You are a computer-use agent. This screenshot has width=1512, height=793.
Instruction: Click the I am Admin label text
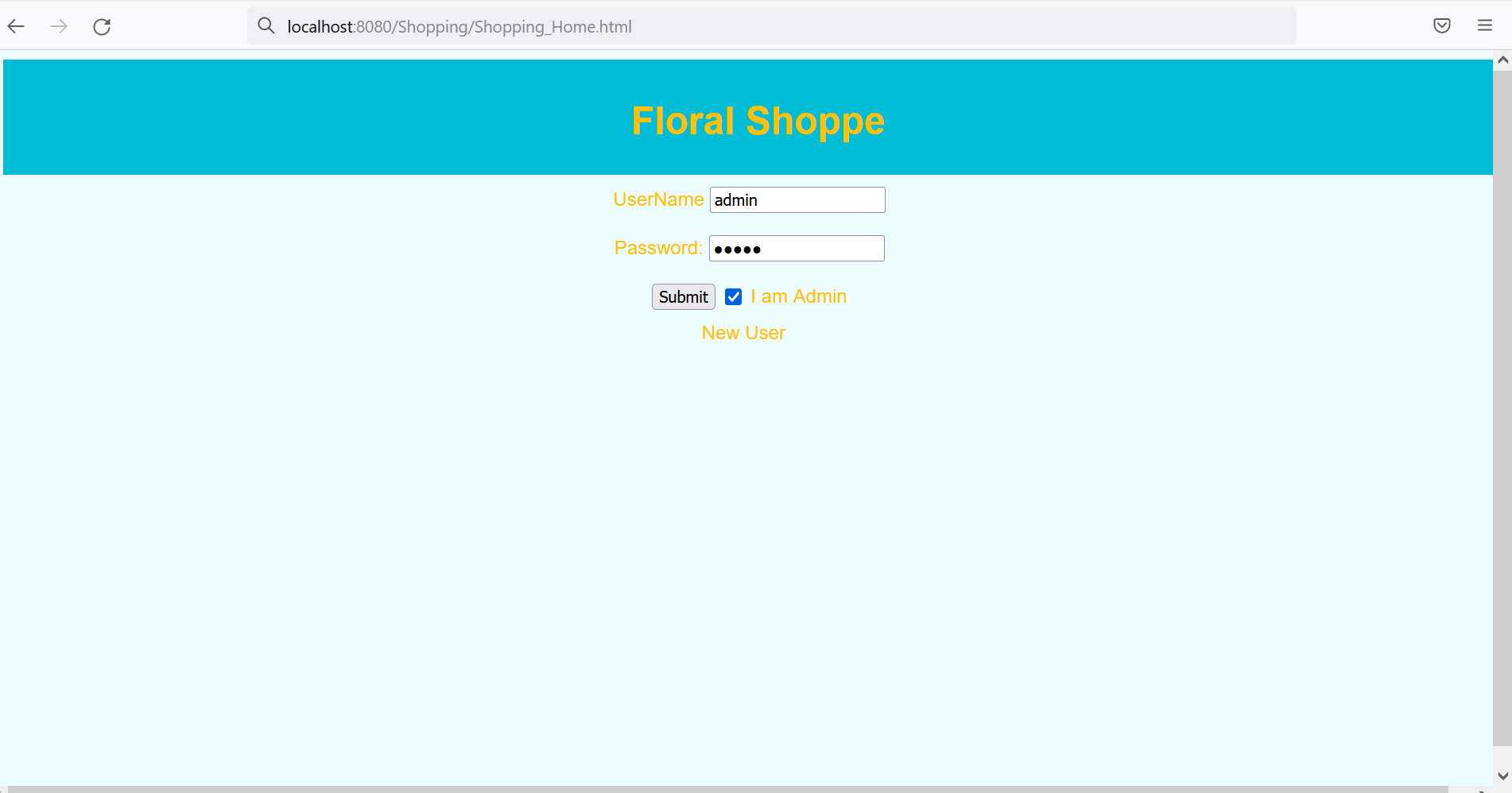[798, 296]
